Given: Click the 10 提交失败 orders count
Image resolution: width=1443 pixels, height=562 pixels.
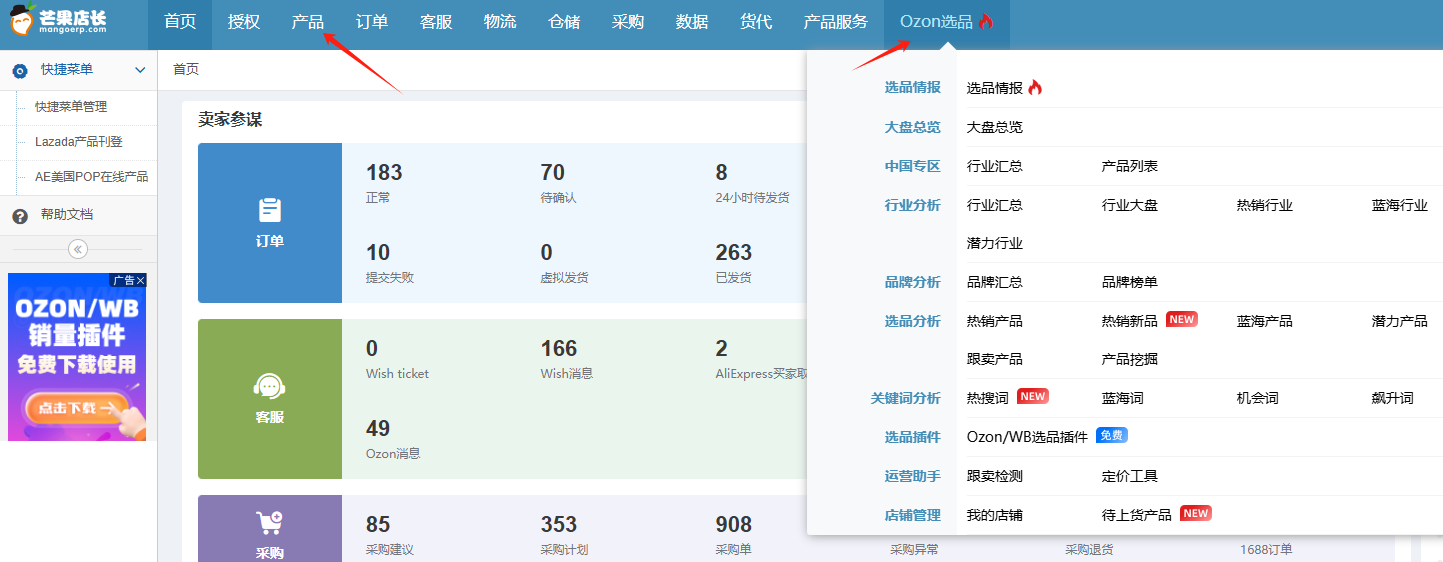Looking at the screenshot, I should tap(378, 252).
